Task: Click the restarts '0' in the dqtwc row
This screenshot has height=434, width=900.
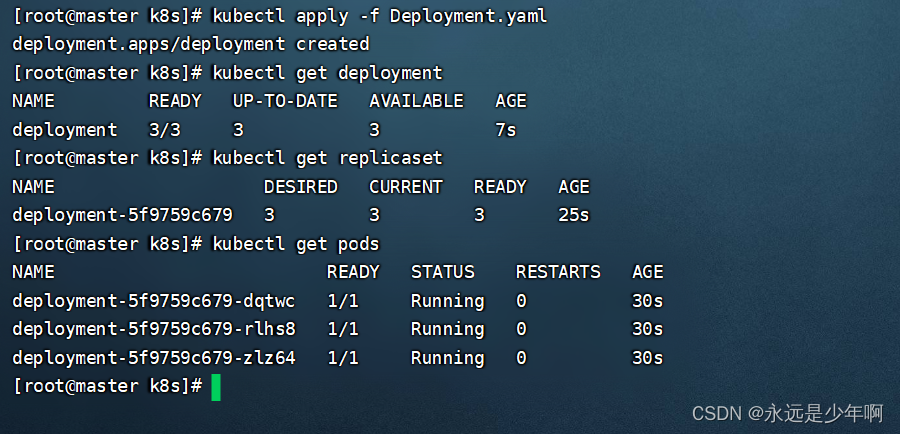Action: point(521,301)
